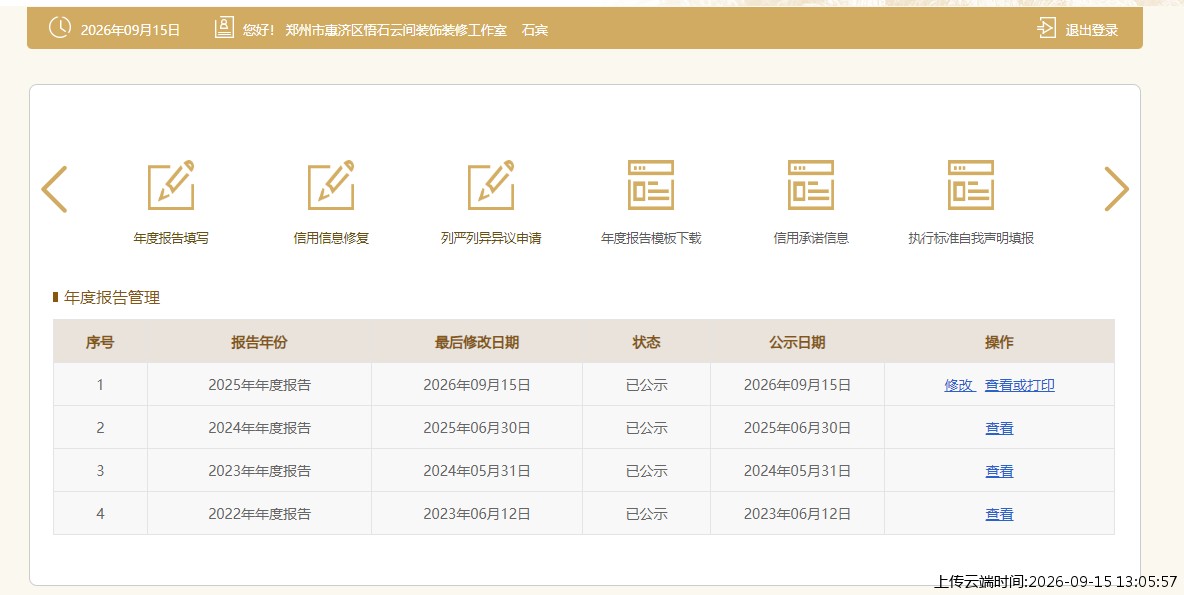Click the 最后修改日期 cell 2026年09月15日 in the table
Image resolution: width=1184 pixels, height=595 pixels.
476,385
